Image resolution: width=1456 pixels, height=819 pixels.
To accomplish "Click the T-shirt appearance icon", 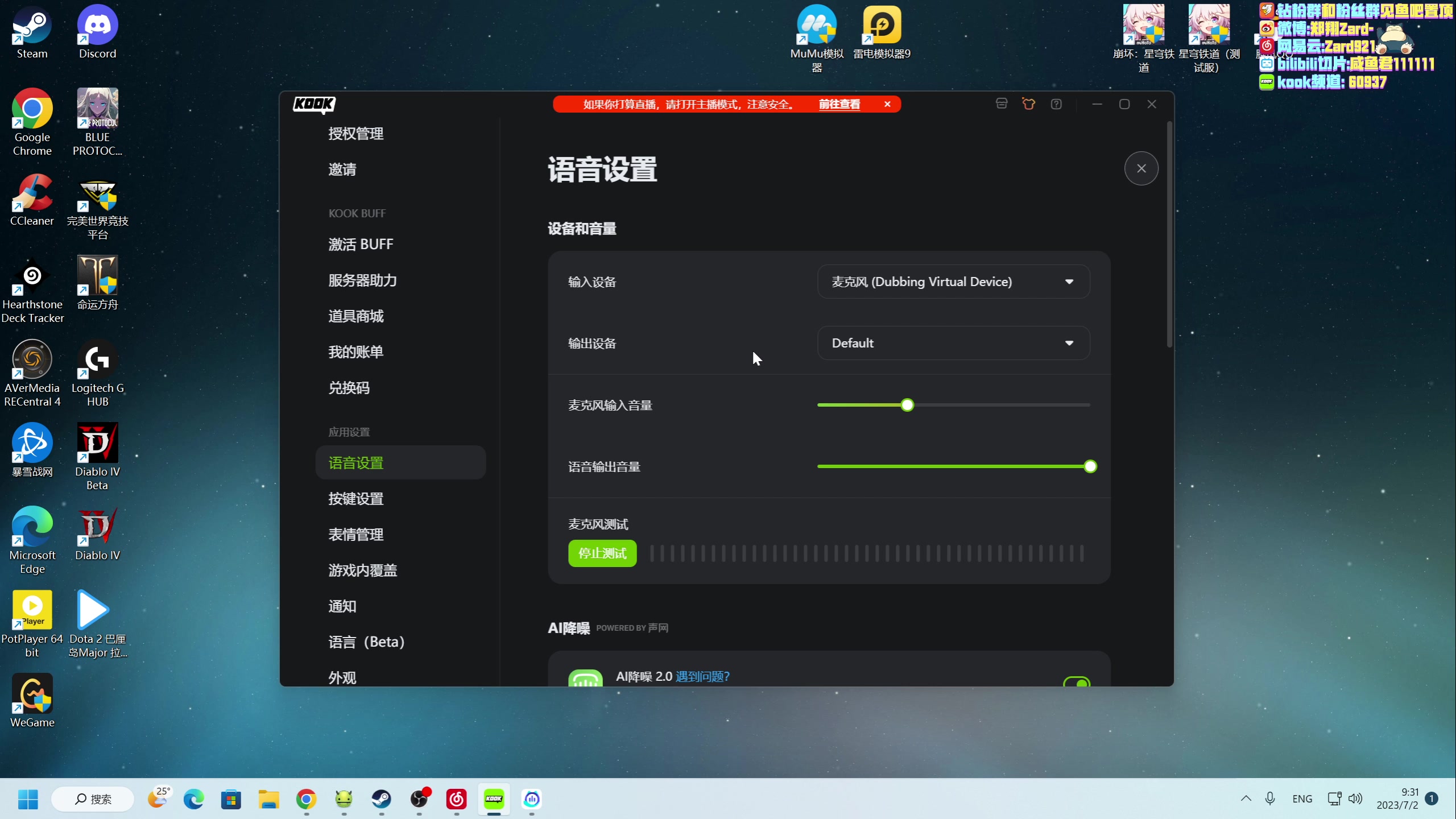I will (x=1028, y=104).
